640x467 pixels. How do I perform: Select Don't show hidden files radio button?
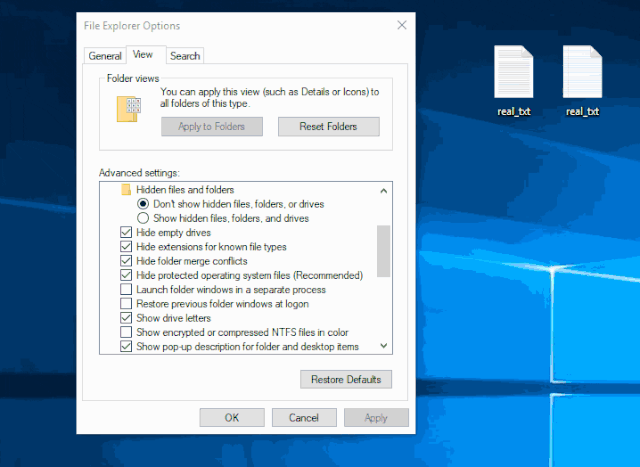click(143, 204)
